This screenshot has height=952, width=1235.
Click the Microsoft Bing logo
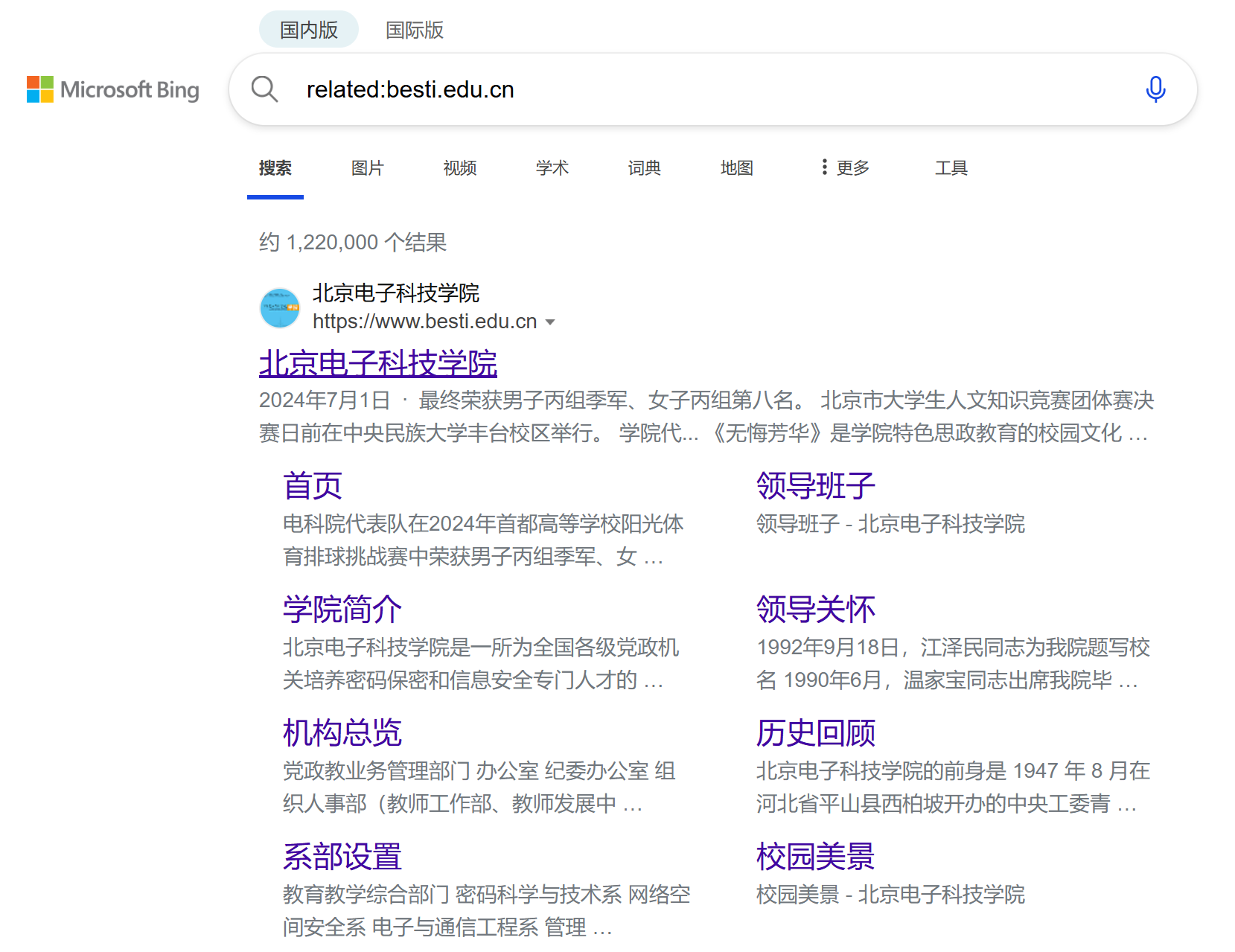[113, 90]
